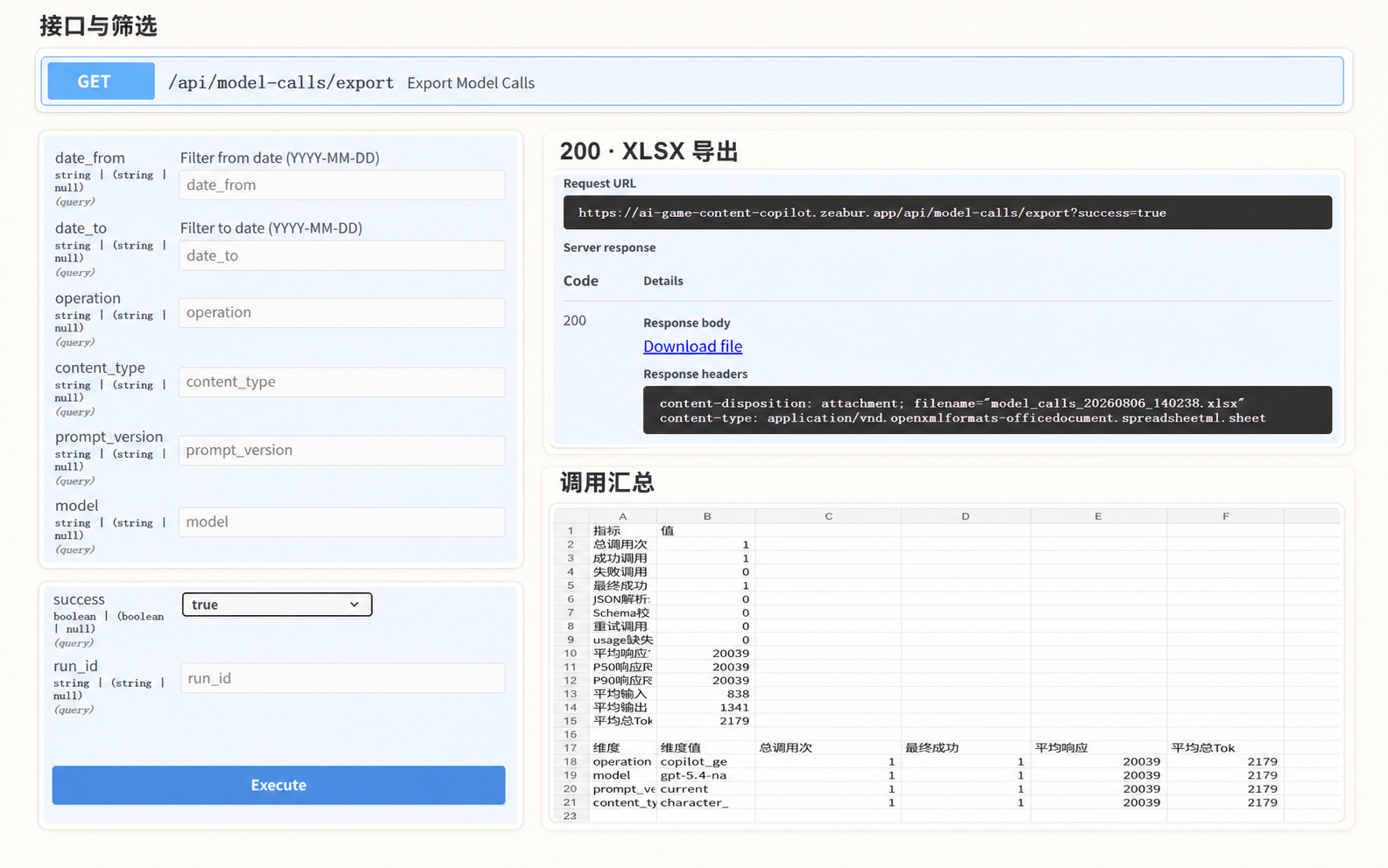
Task: Click the 接口与筛选 heading
Action: (x=98, y=26)
